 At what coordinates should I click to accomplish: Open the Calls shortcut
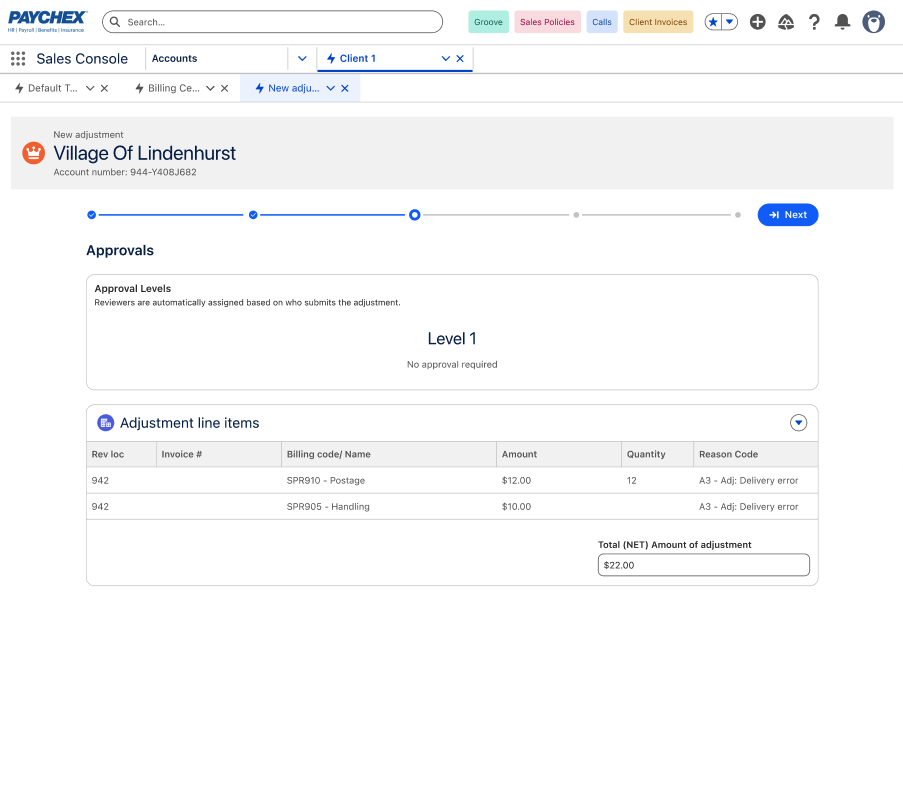tap(602, 22)
